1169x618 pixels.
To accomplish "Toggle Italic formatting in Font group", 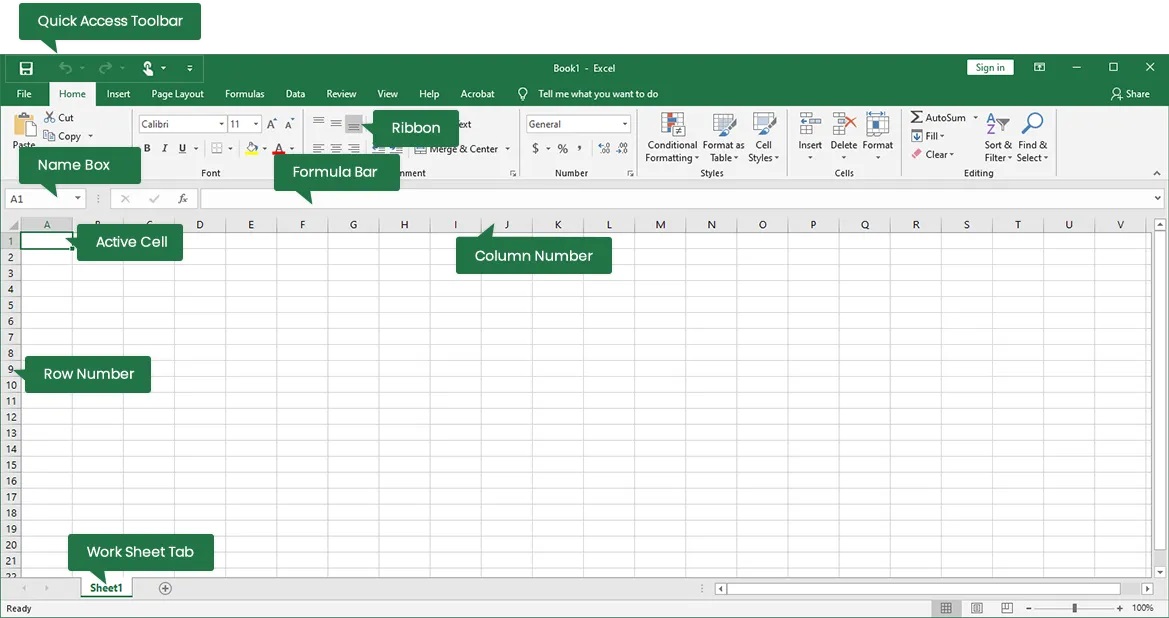I will 164,149.
